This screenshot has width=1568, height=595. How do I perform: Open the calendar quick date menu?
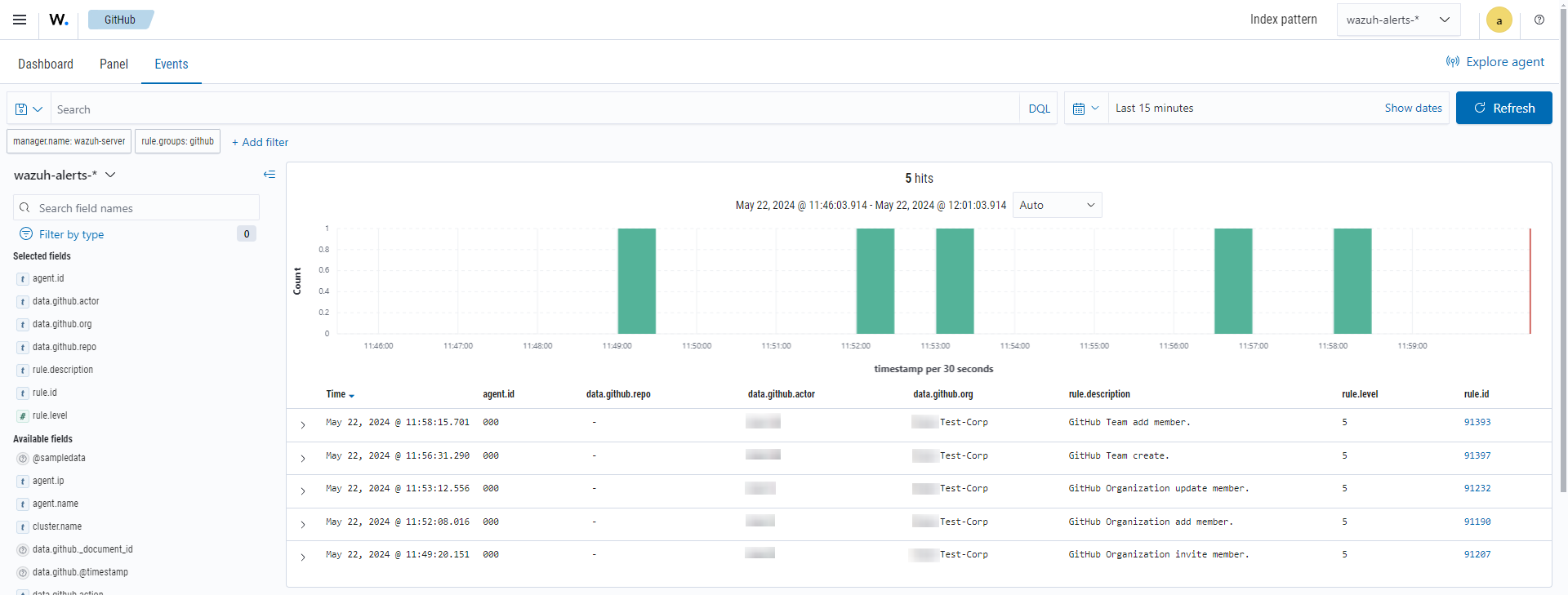coord(1085,109)
